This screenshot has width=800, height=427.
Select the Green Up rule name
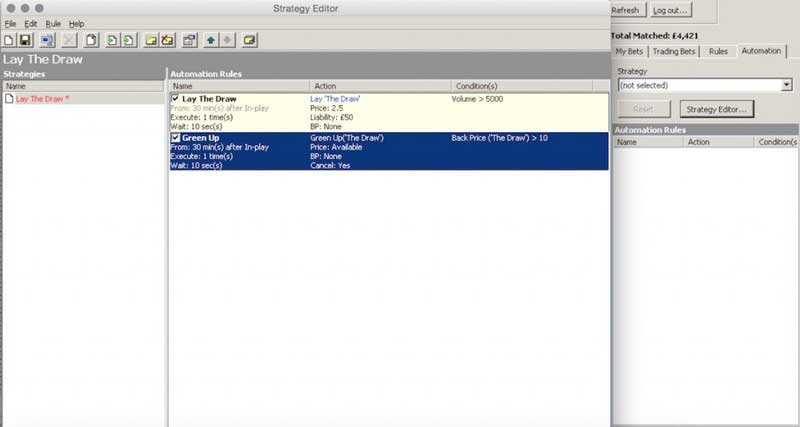click(201, 138)
